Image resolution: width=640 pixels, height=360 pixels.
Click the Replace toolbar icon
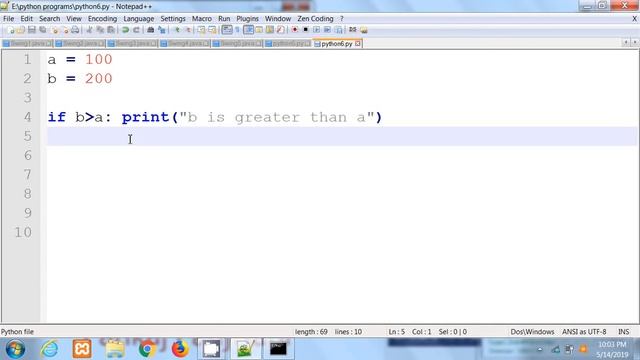pos(162,30)
